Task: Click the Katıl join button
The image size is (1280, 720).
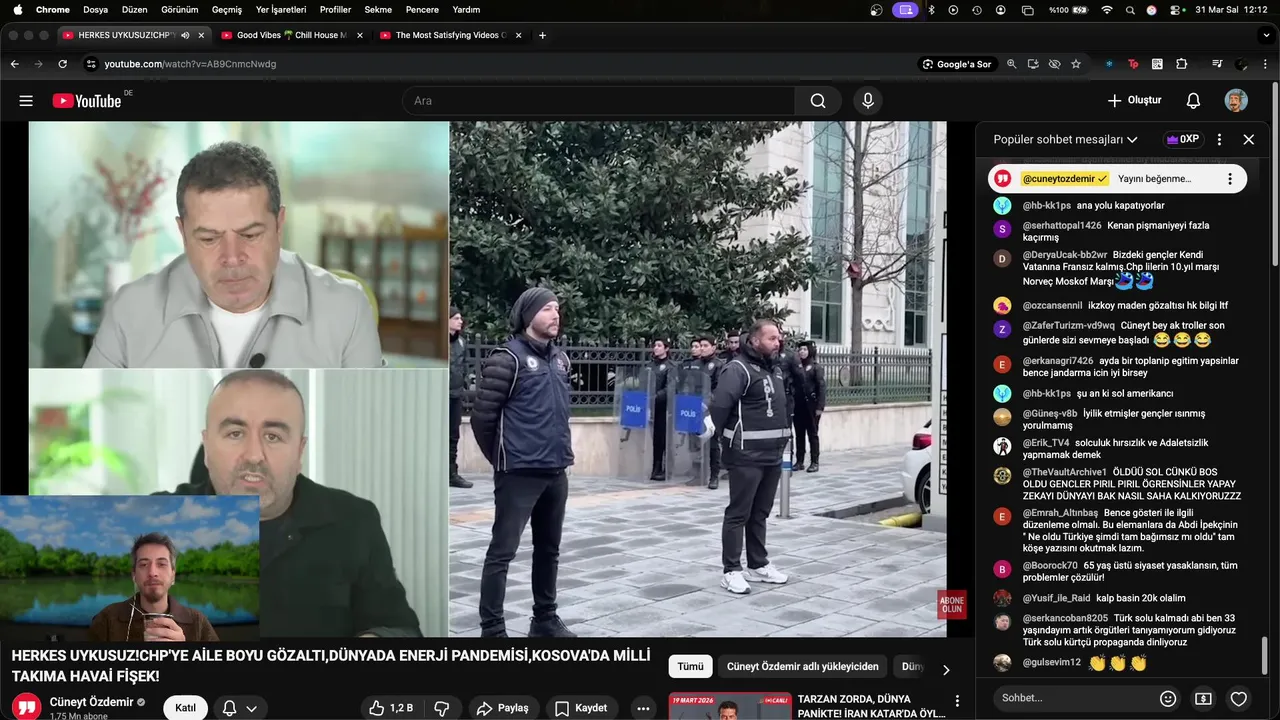Action: [x=186, y=708]
